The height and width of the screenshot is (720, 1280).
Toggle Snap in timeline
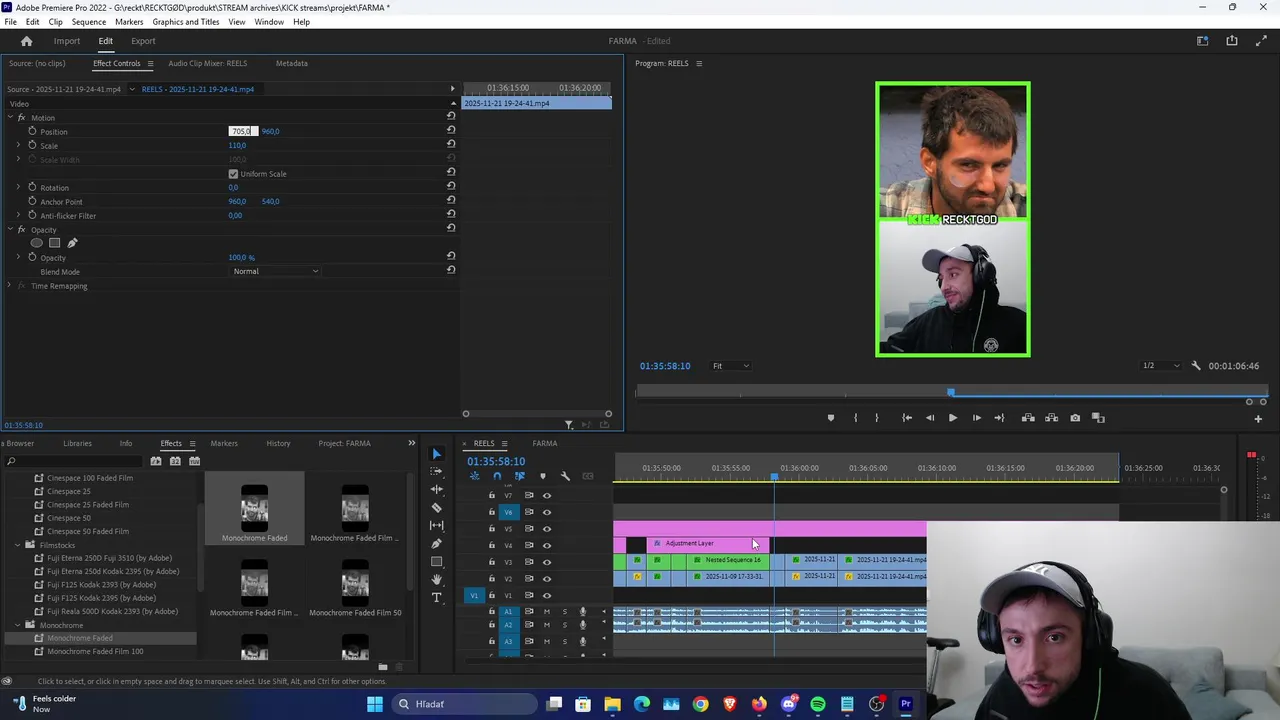[497, 476]
